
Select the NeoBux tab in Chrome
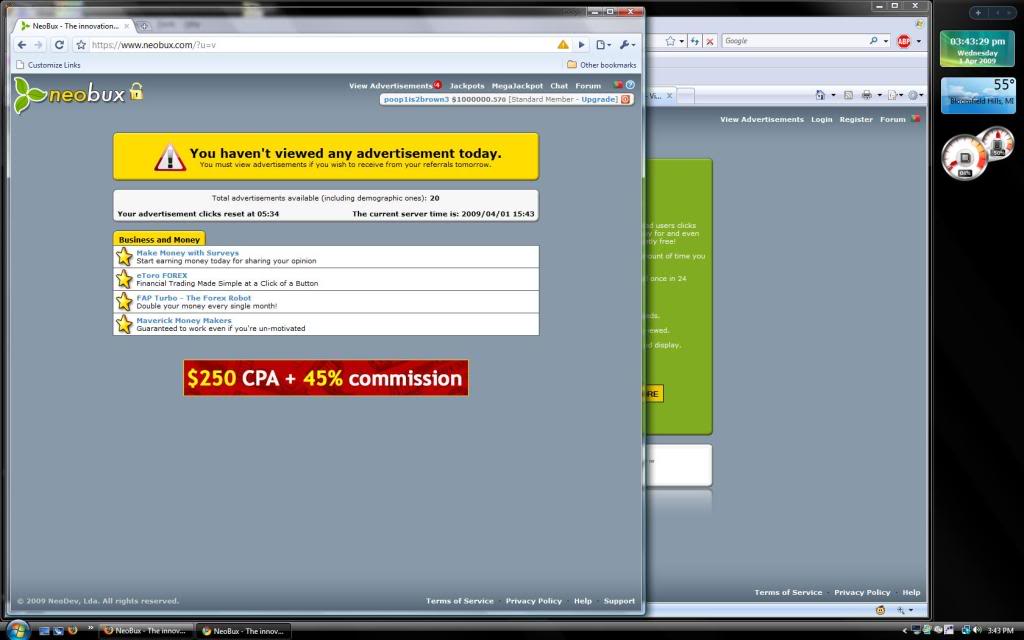pos(74,26)
